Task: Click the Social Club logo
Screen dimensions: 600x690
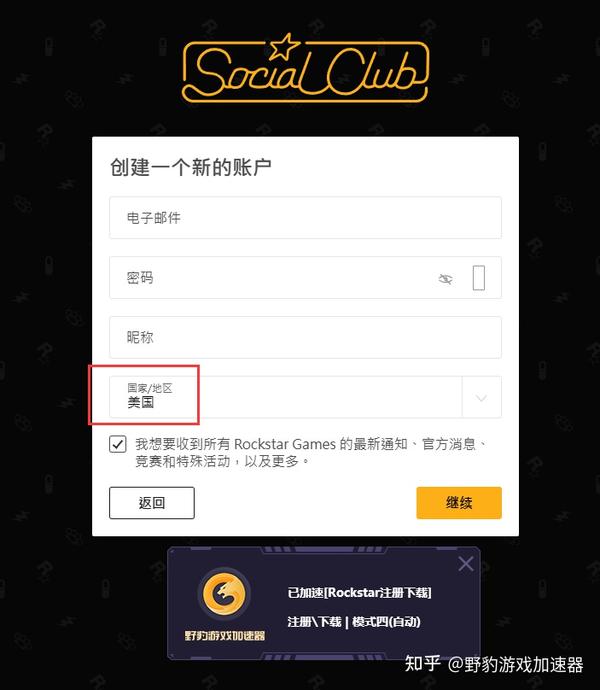Action: coord(306,68)
